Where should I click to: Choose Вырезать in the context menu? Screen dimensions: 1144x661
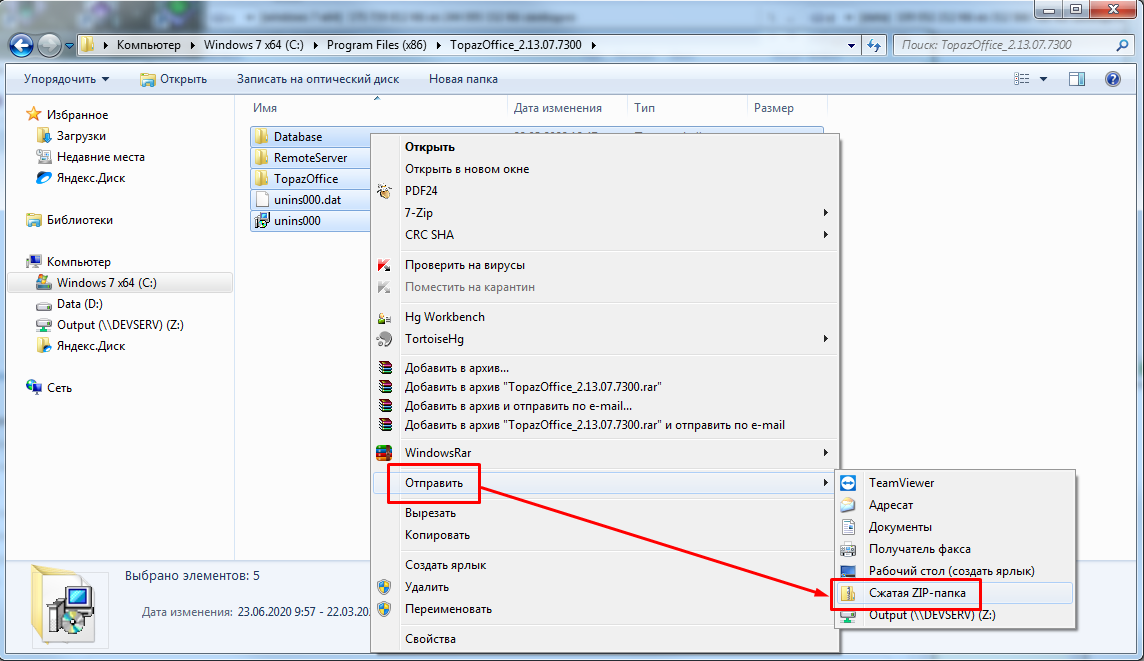[606, 514]
